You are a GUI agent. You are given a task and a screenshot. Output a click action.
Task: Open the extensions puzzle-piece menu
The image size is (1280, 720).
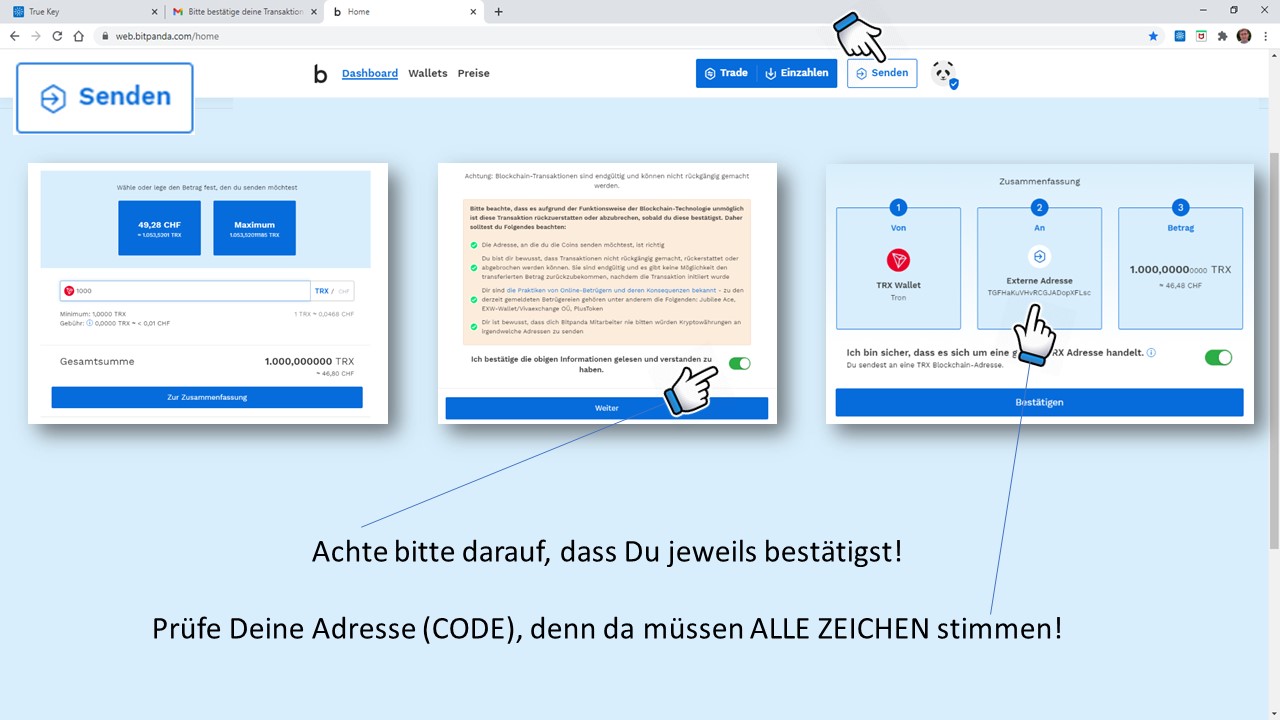click(x=1222, y=36)
